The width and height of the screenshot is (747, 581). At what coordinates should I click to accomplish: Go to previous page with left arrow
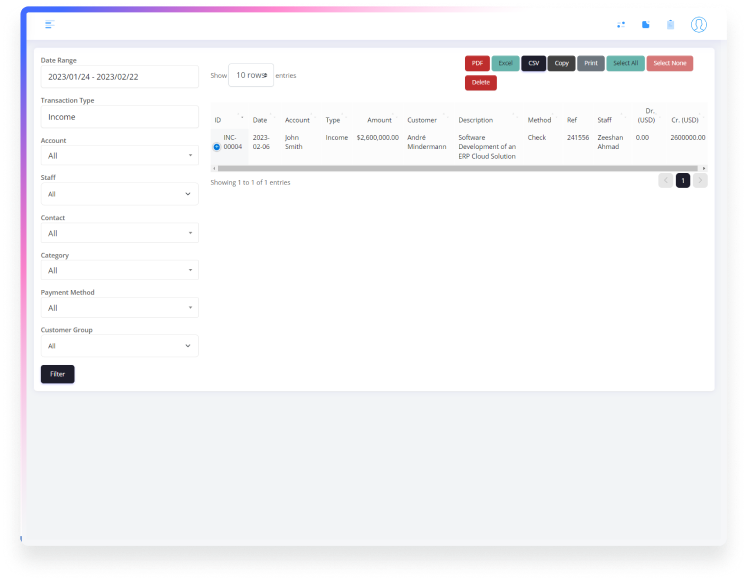tap(666, 181)
